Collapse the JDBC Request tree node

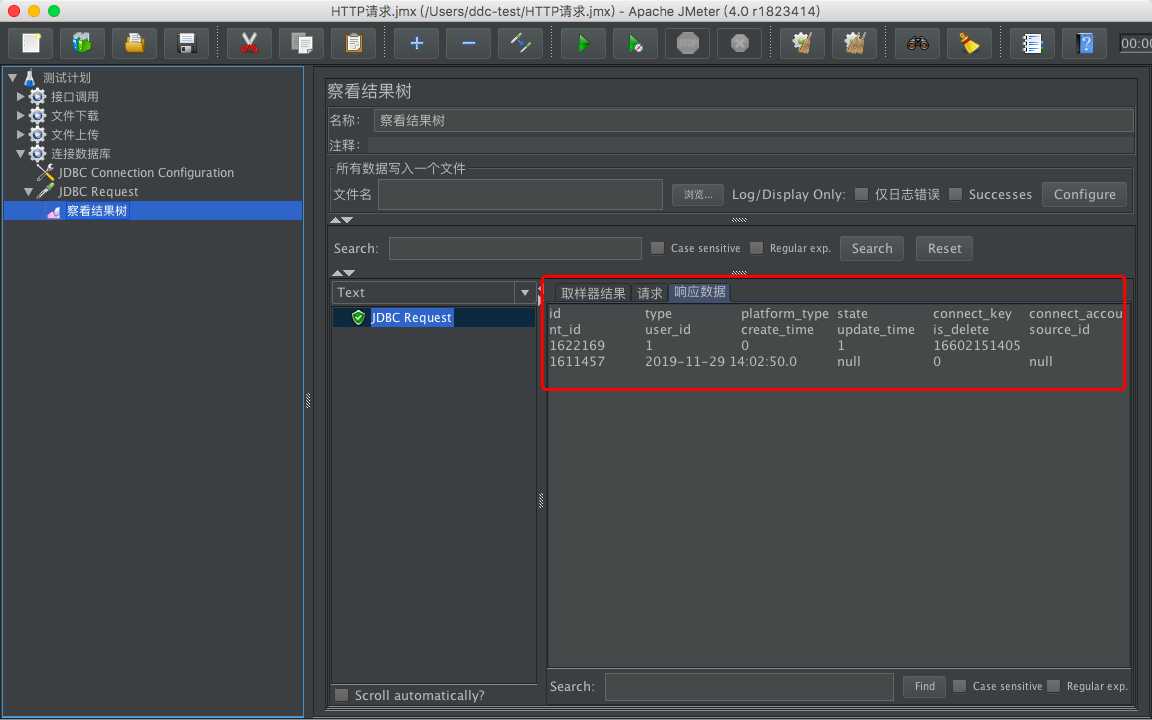(29, 191)
